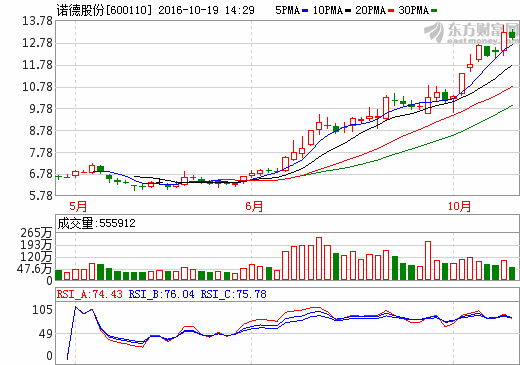The image size is (520, 365).
Task: Click the RSI_B:76.04 indicator label
Action: (x=161, y=294)
